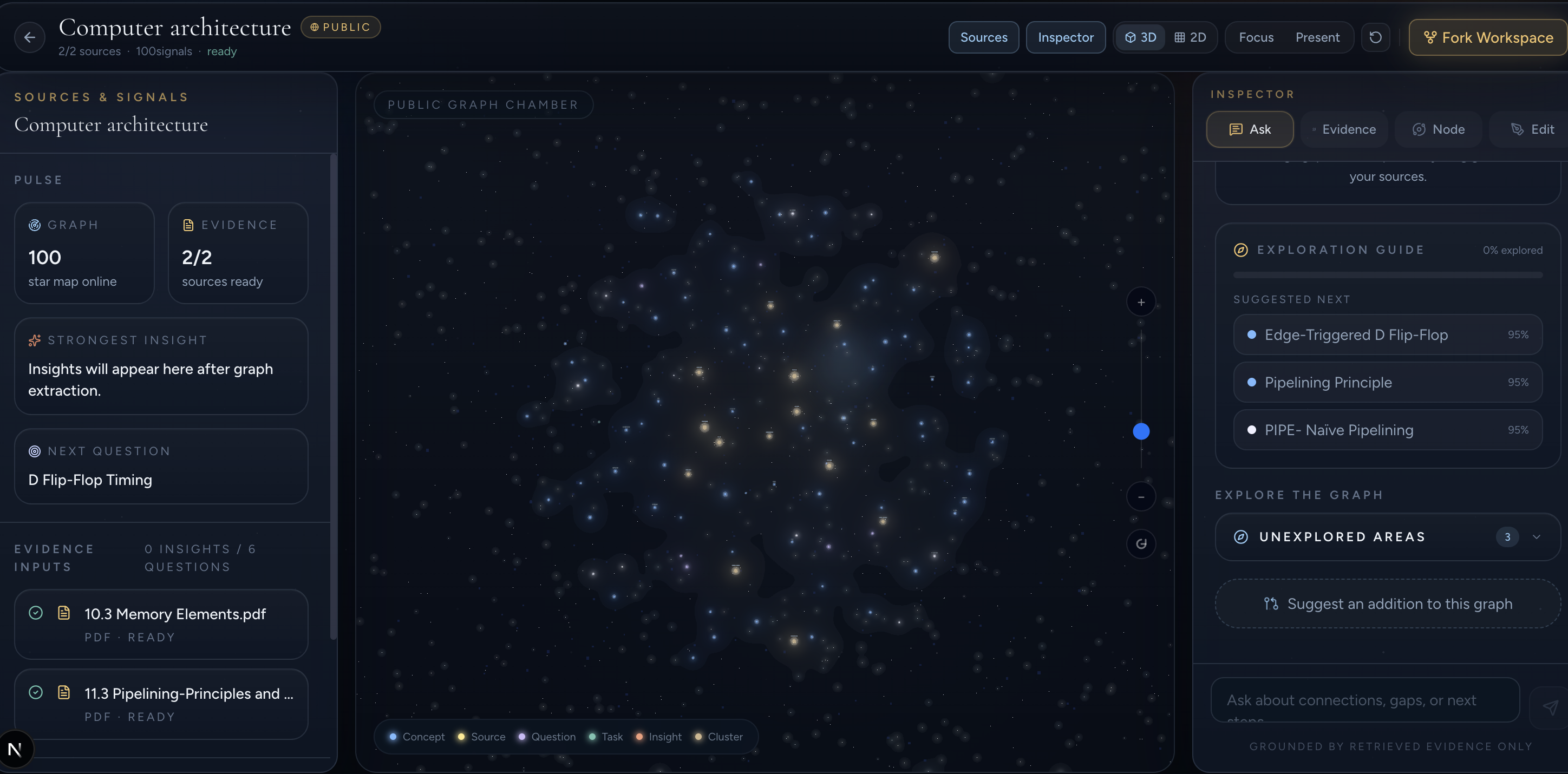The height and width of the screenshot is (774, 1568).
Task: Reset graph view with rotate icon
Action: point(1141,544)
